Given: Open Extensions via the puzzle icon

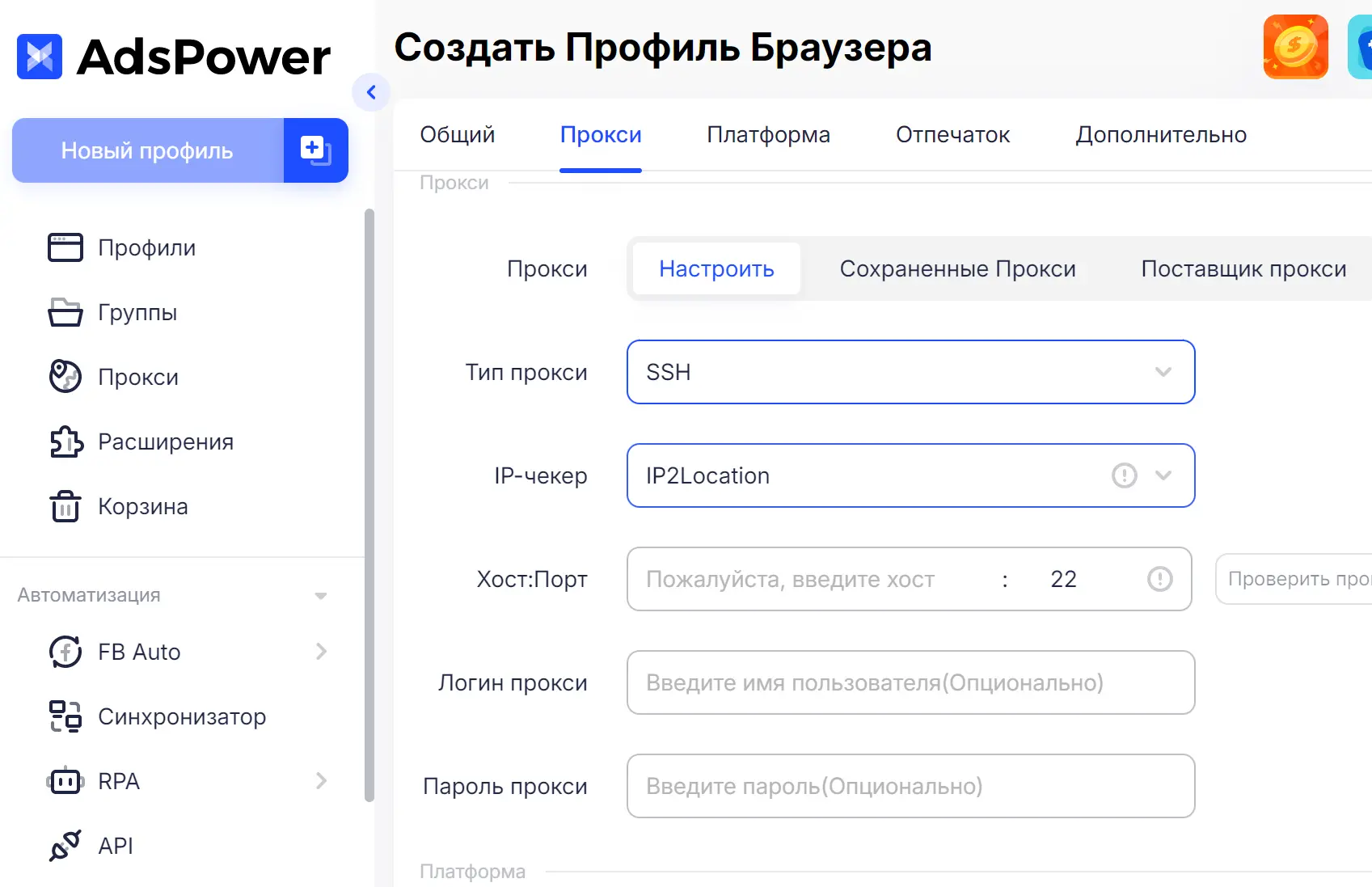Looking at the screenshot, I should click(x=65, y=441).
